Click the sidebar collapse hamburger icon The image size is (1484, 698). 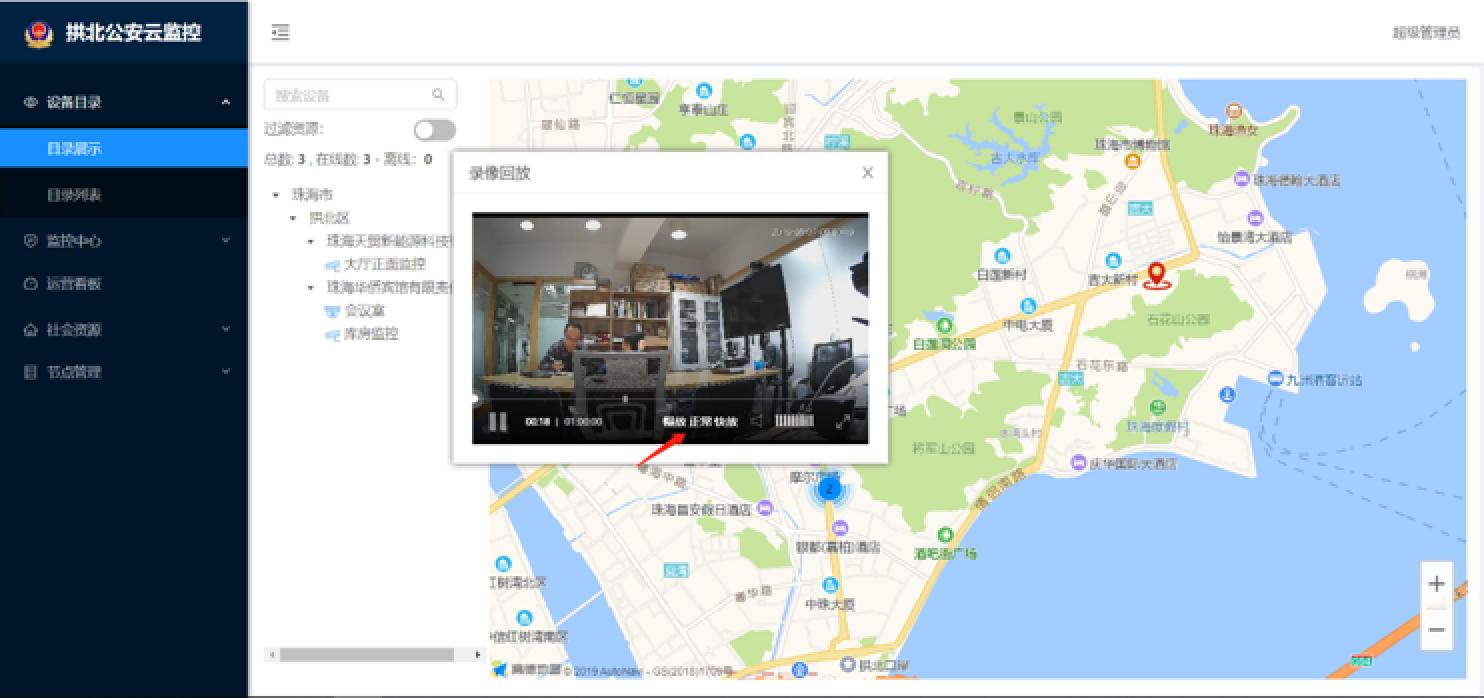point(280,32)
